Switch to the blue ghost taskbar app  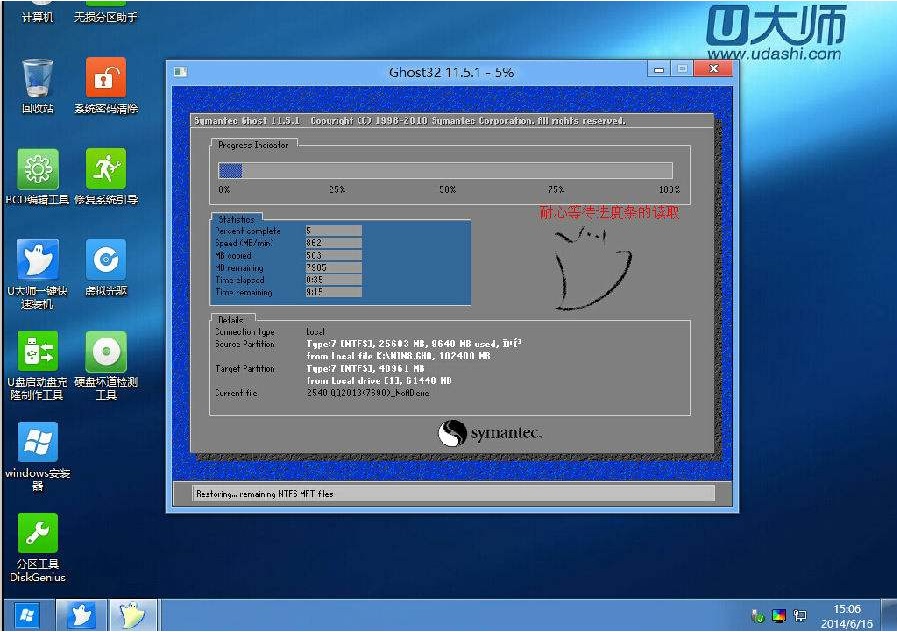tap(81, 615)
